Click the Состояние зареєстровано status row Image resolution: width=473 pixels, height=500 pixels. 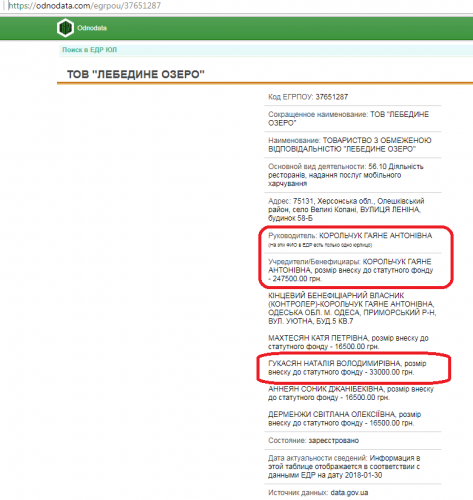tap(353, 441)
